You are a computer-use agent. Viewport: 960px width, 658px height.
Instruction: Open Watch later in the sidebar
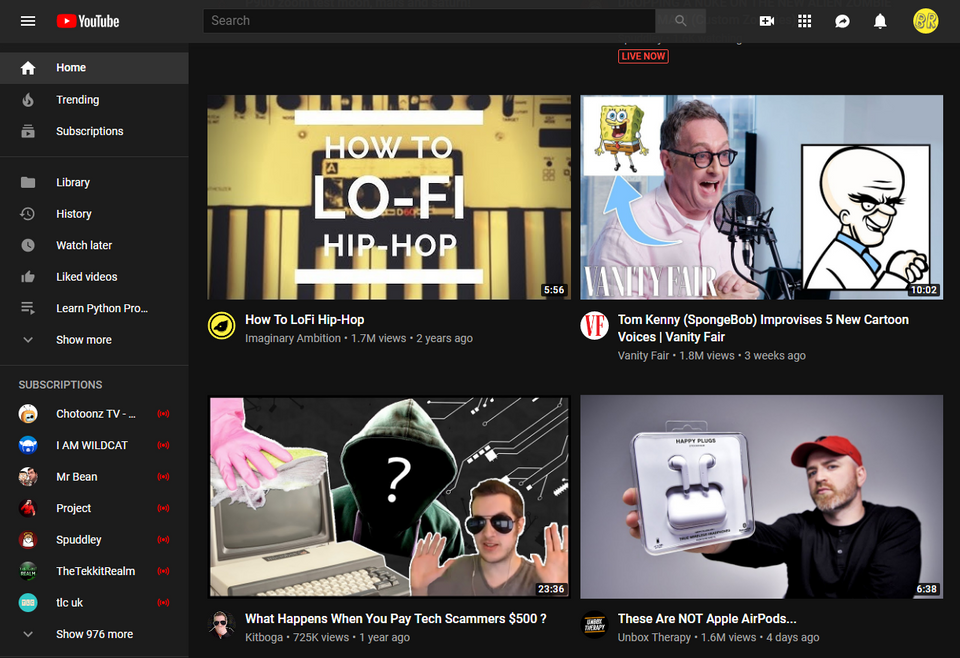(x=94, y=245)
